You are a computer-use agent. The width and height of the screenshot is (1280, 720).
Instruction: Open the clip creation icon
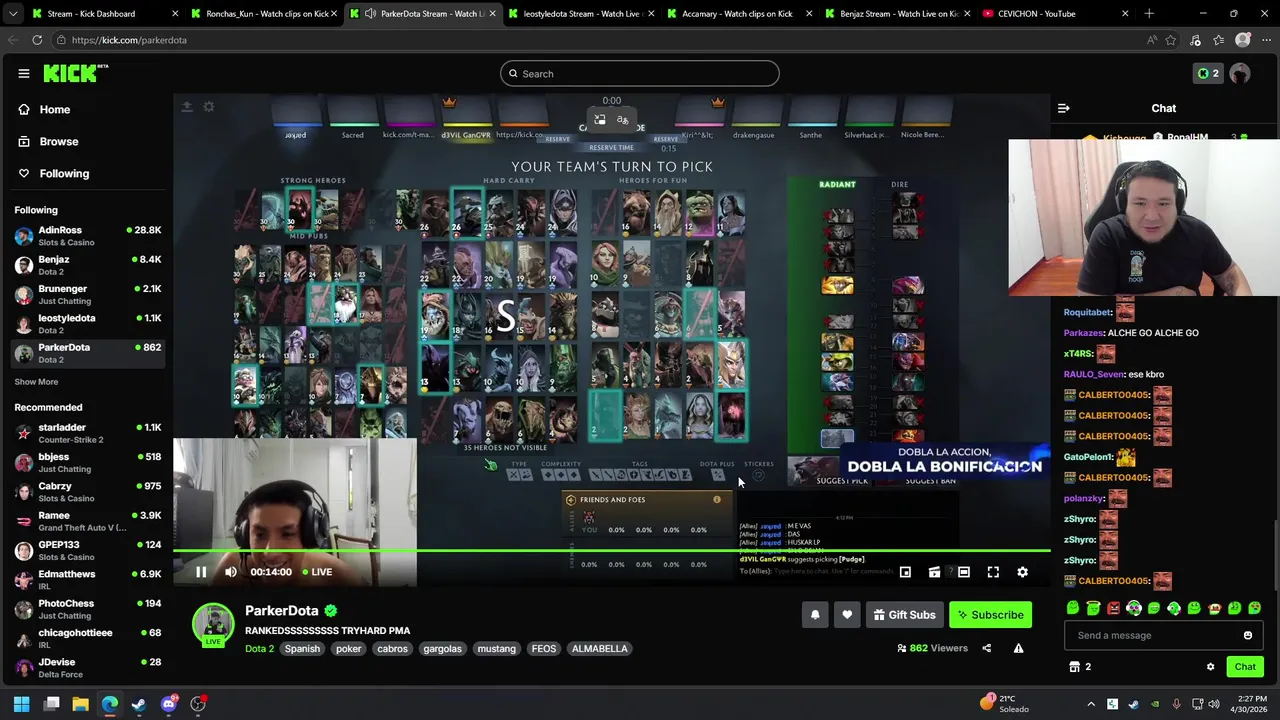[x=934, y=572]
